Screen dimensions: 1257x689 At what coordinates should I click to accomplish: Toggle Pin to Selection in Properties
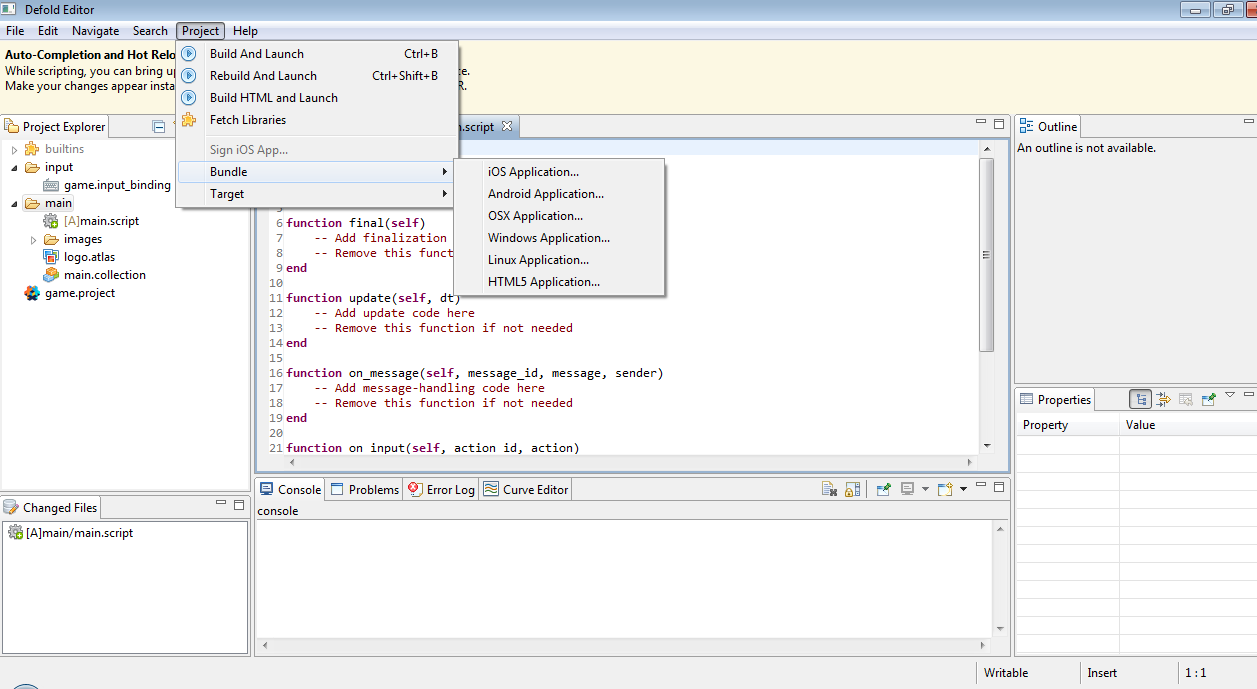click(1209, 399)
